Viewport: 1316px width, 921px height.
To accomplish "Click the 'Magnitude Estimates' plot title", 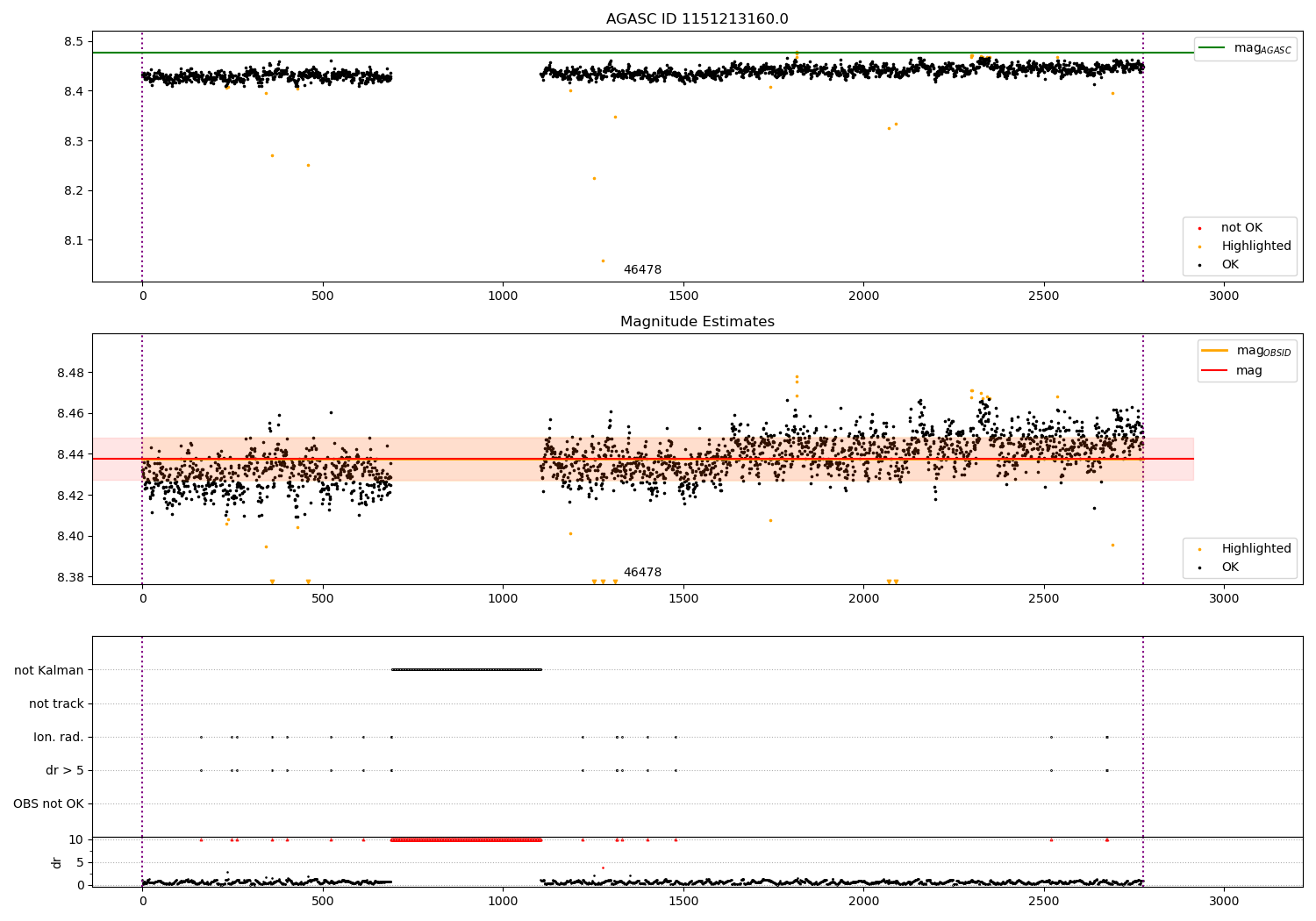I will pos(697,322).
